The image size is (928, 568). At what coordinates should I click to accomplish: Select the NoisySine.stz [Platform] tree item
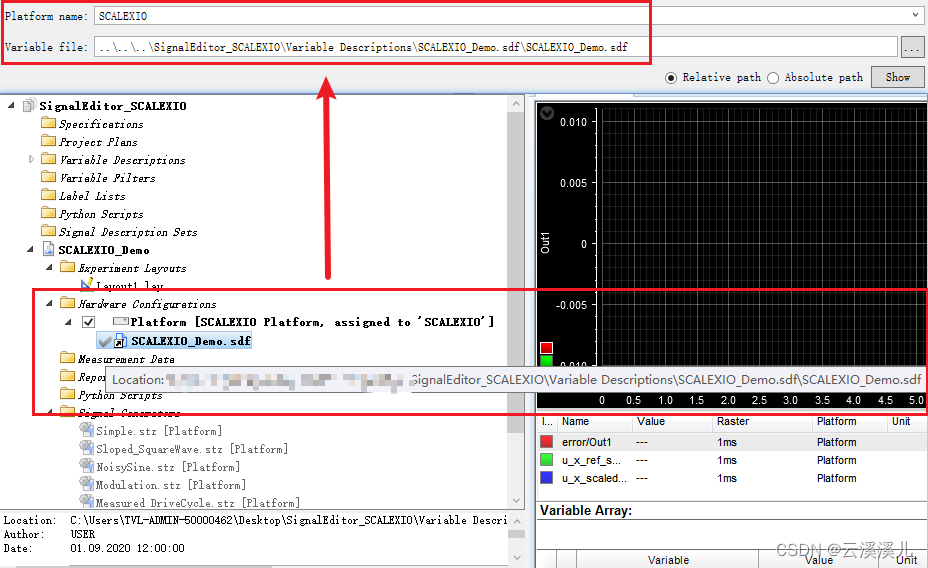[167, 467]
